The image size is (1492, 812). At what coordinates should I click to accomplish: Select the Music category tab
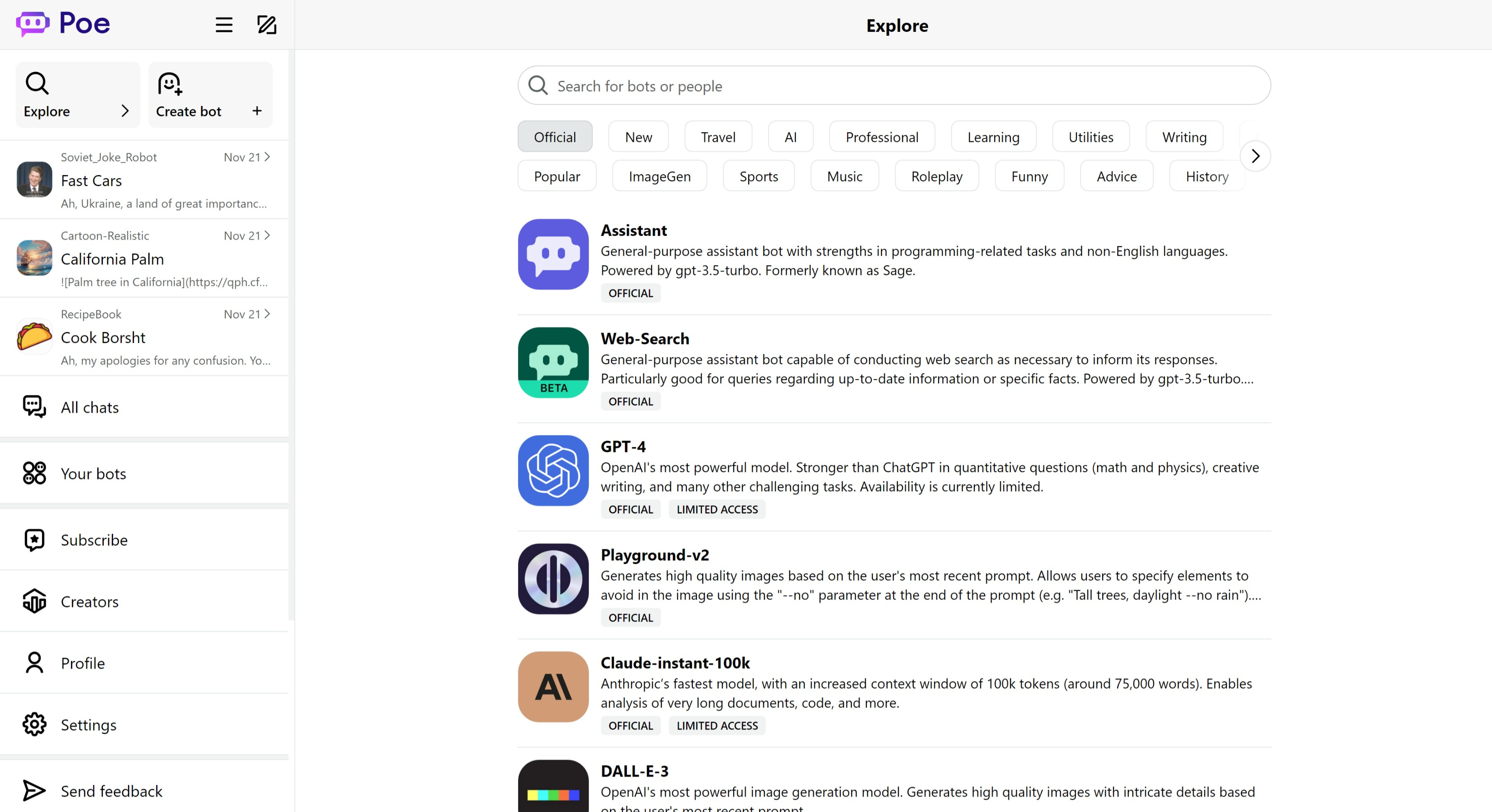click(x=845, y=176)
